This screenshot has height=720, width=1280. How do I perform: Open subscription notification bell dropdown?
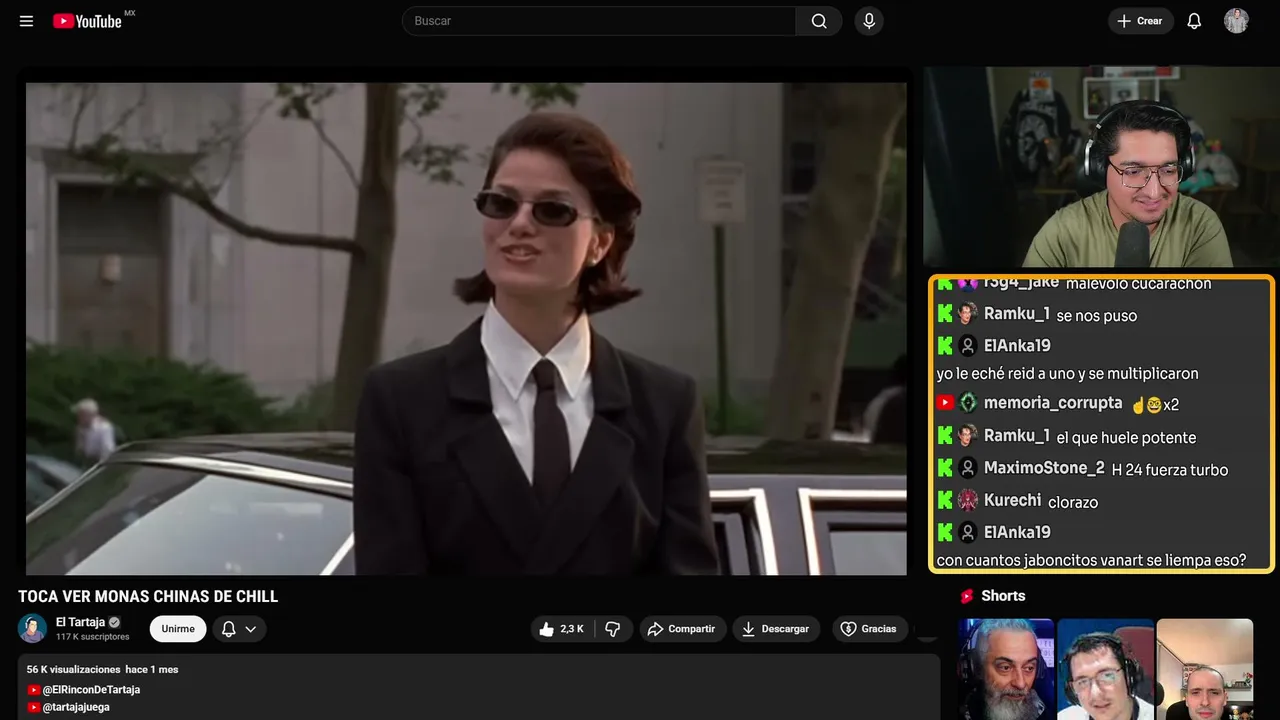click(x=239, y=629)
